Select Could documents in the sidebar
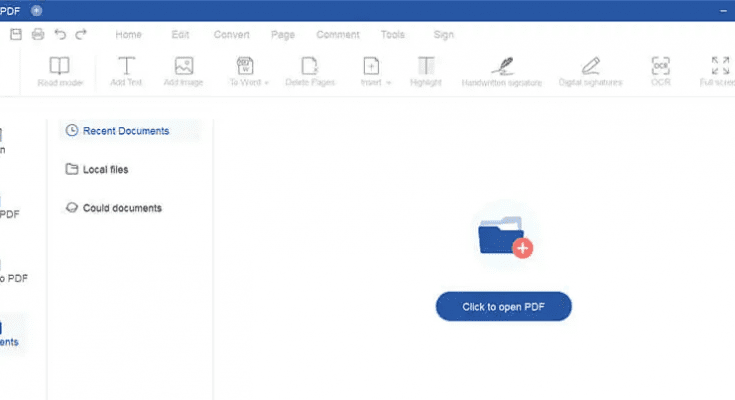Image resolution: width=735 pixels, height=400 pixels. 114,208
